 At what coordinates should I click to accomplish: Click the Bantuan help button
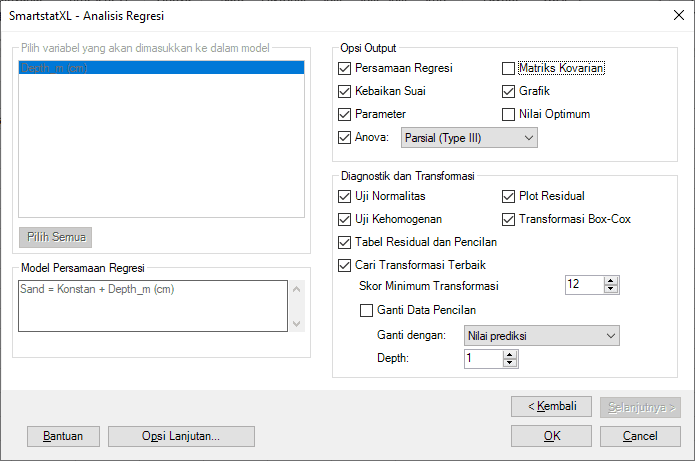pos(63,436)
